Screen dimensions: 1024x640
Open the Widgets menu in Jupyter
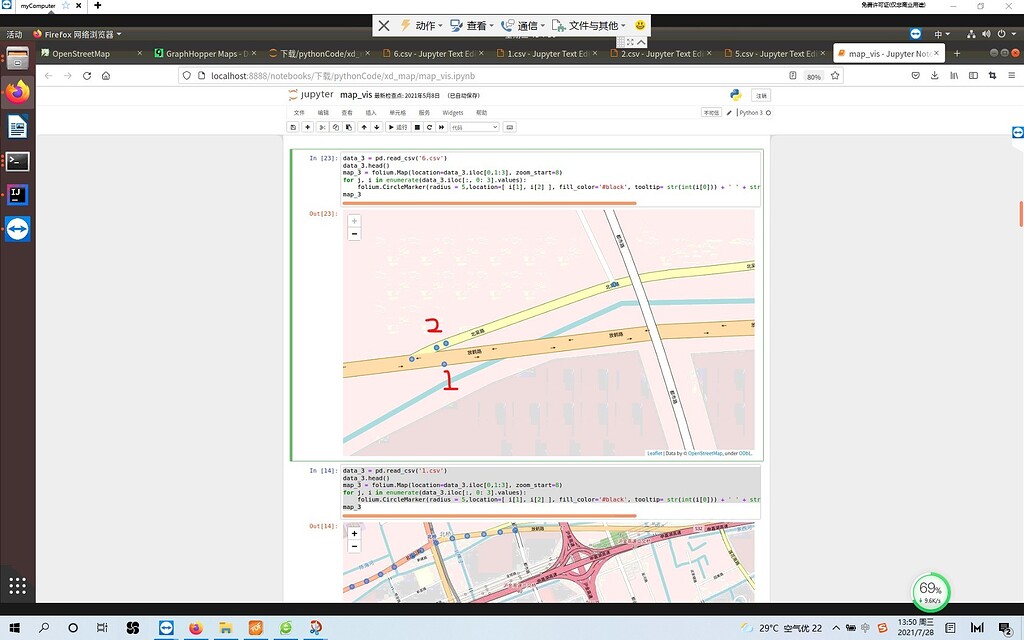coord(453,113)
